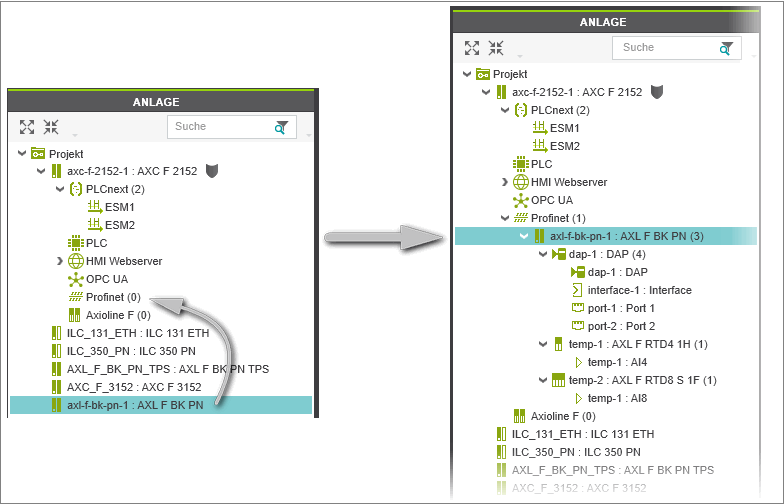This screenshot has height=504, width=784.
Task: Expand HMI Webserver in the right panel
Action: coord(505,182)
